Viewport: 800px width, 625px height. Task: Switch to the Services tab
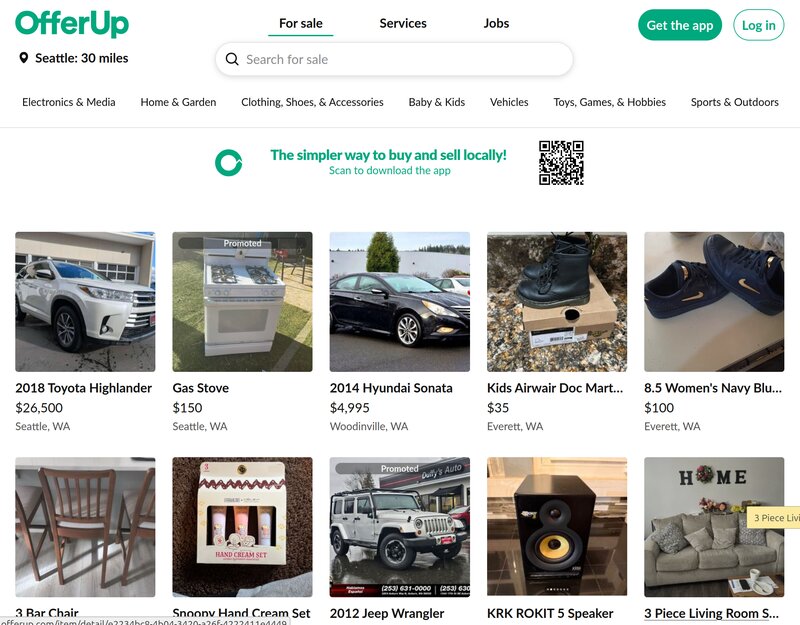tap(403, 23)
